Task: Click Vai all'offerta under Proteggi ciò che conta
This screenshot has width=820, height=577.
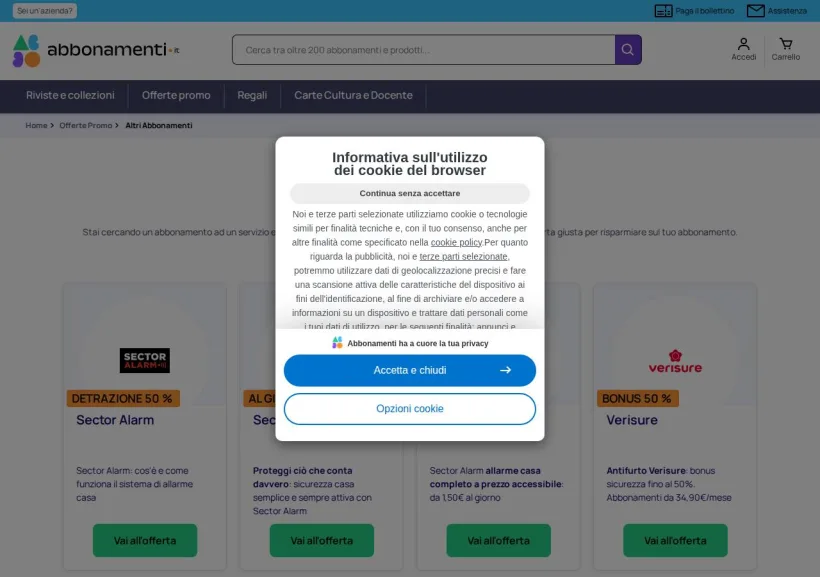Action: pos(322,540)
